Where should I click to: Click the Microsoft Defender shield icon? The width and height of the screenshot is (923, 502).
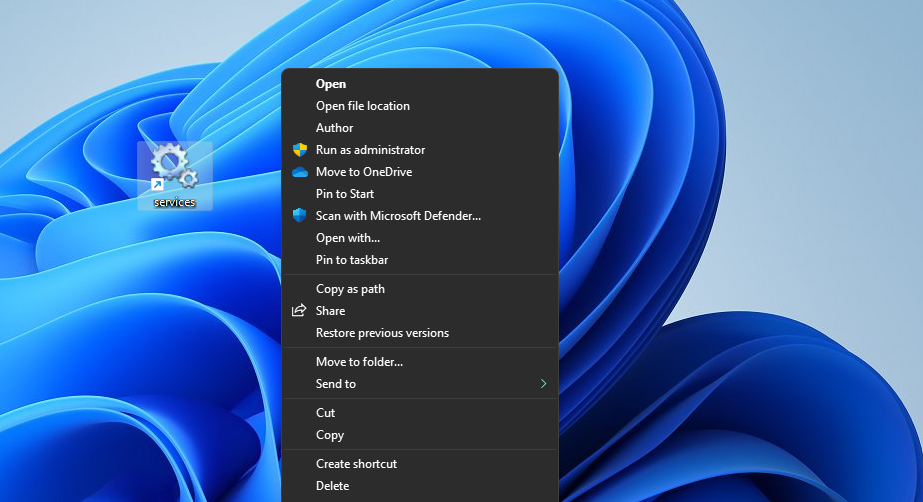click(x=299, y=216)
